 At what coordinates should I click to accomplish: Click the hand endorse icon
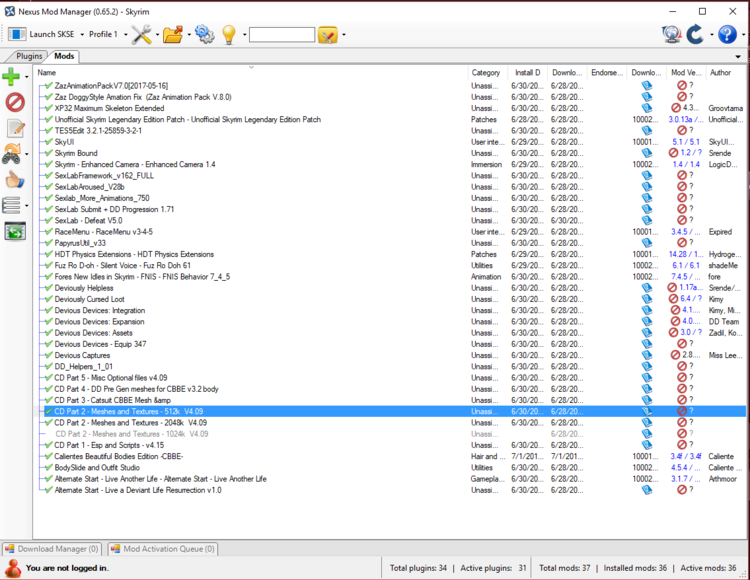[15, 180]
